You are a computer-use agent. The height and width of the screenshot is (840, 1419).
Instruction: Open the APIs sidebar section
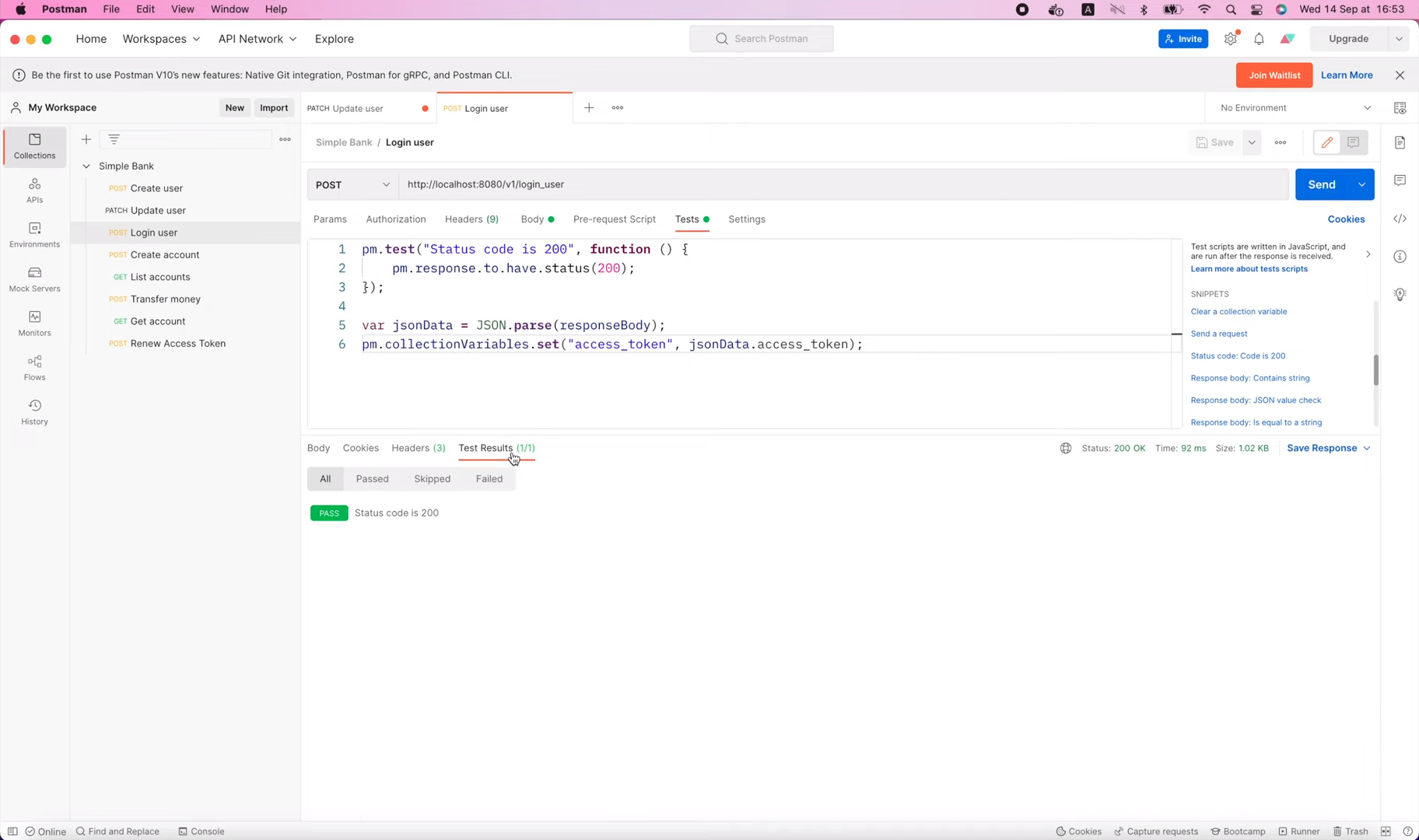[x=34, y=191]
